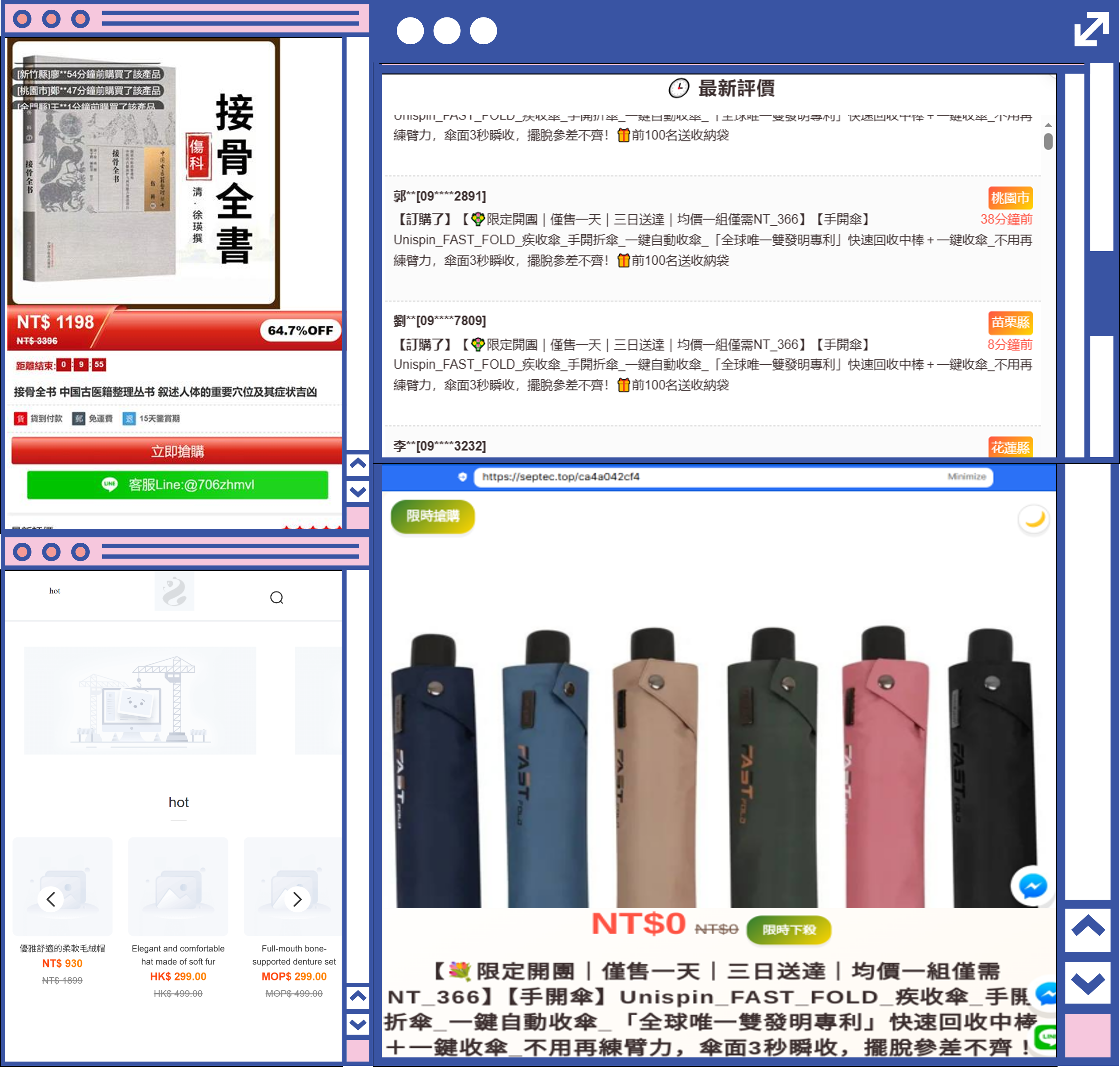This screenshot has height=1067, width=1120.
Task: Click reviewer 劉**[09****7809]
Action: click(439, 321)
